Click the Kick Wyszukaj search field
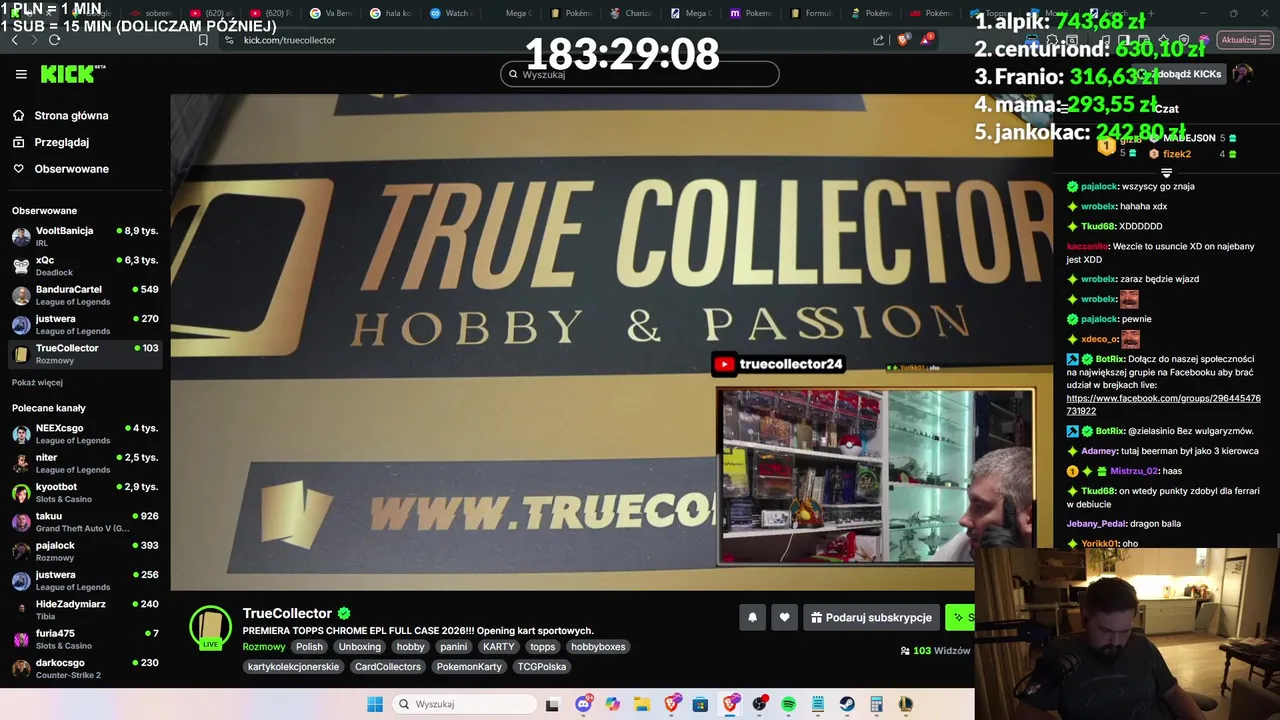1280x720 pixels. [x=640, y=74]
